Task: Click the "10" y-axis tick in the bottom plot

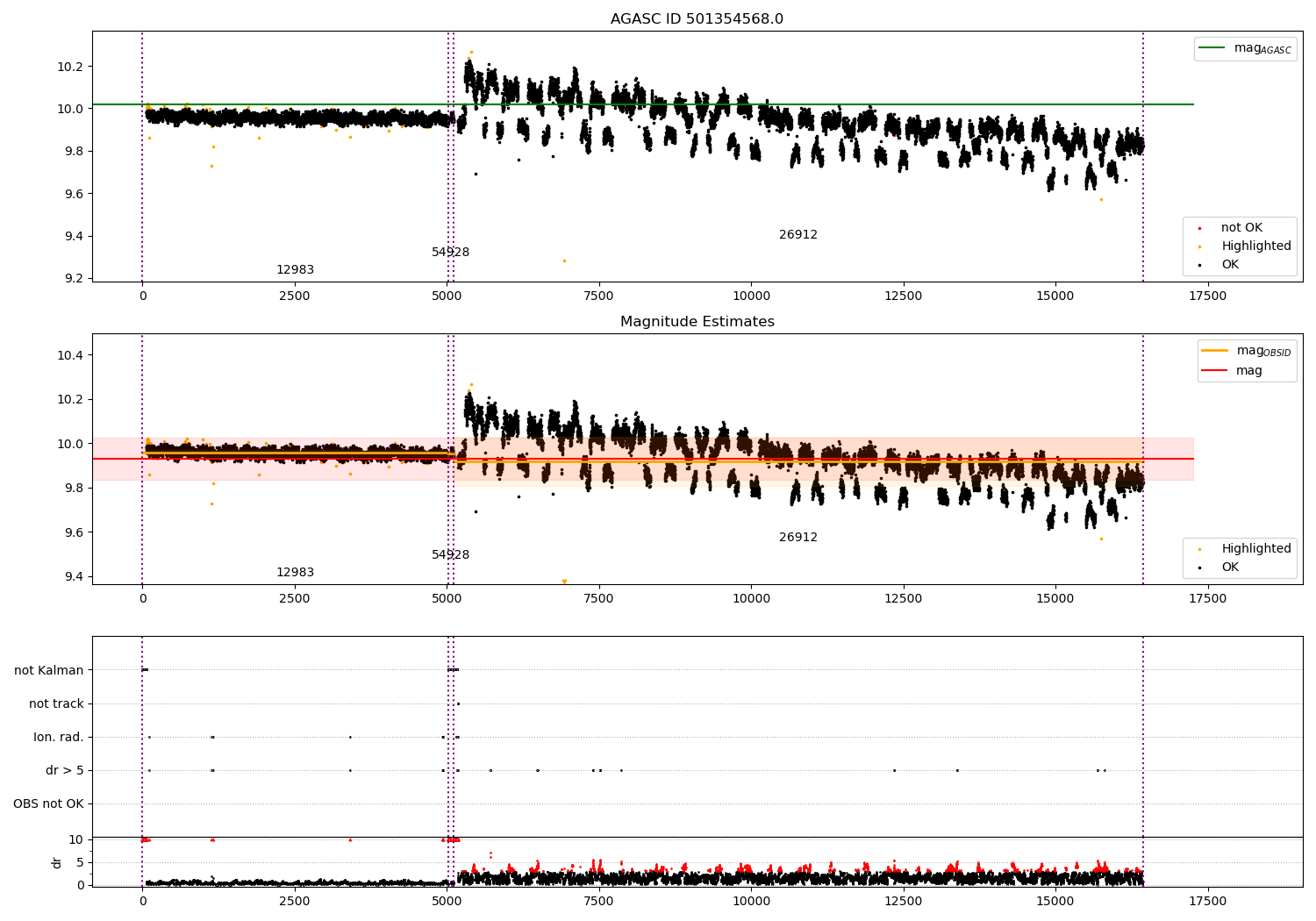Action: [x=76, y=840]
